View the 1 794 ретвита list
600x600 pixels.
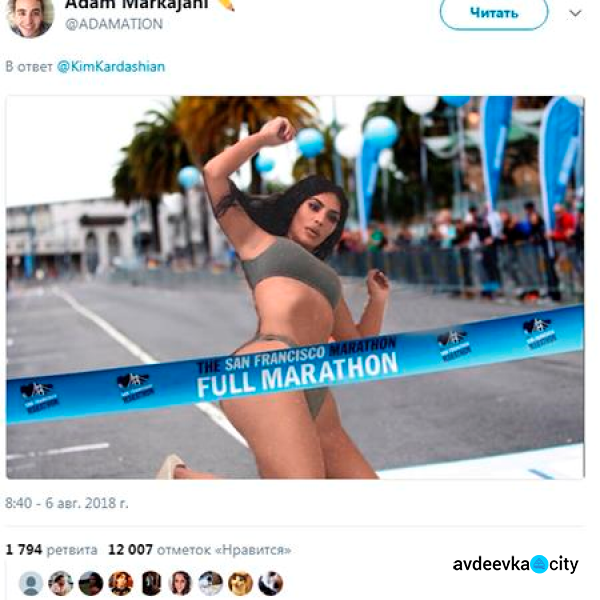point(52,550)
